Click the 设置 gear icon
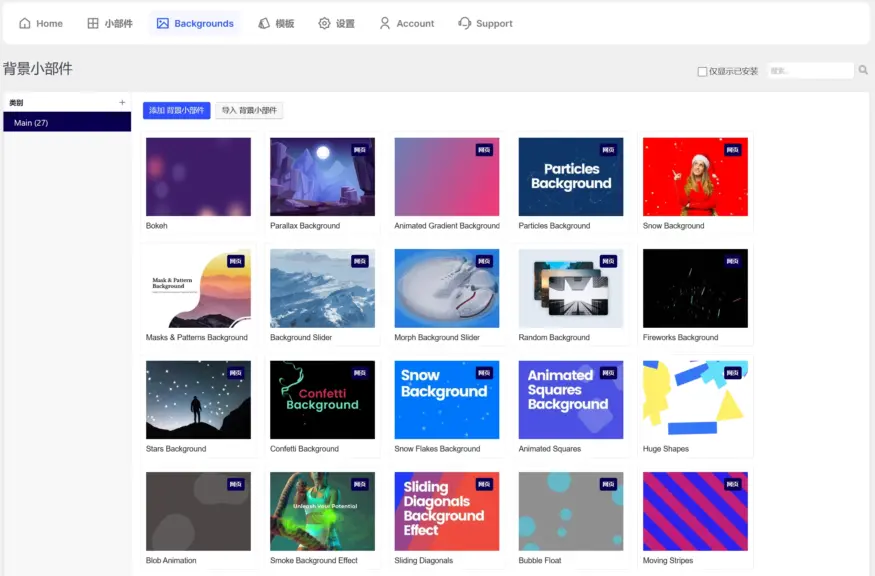This screenshot has height=576, width=875. coord(324,23)
